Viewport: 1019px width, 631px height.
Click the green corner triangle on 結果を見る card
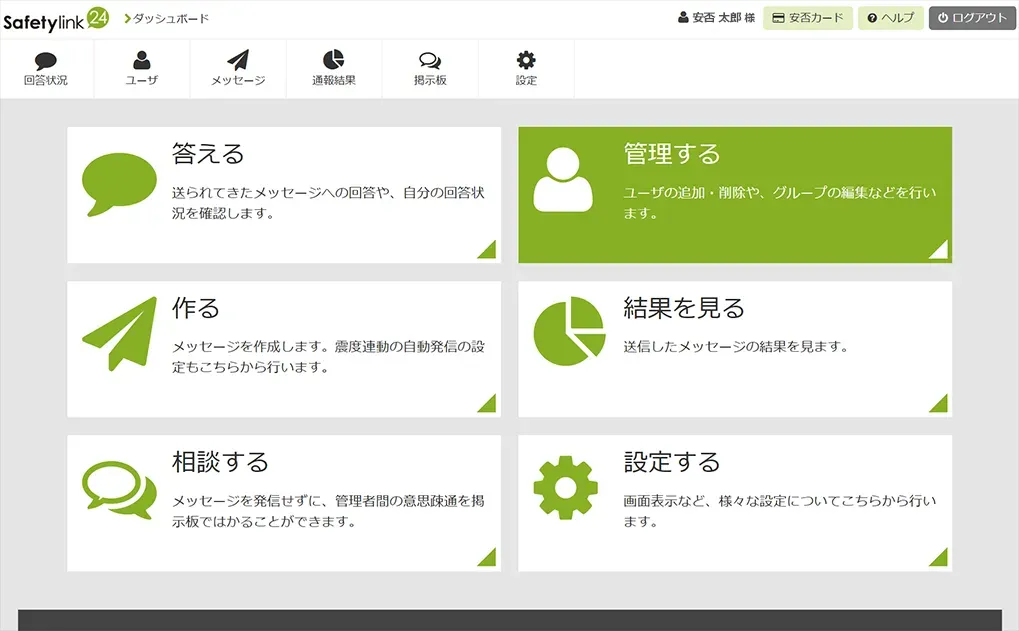click(940, 404)
